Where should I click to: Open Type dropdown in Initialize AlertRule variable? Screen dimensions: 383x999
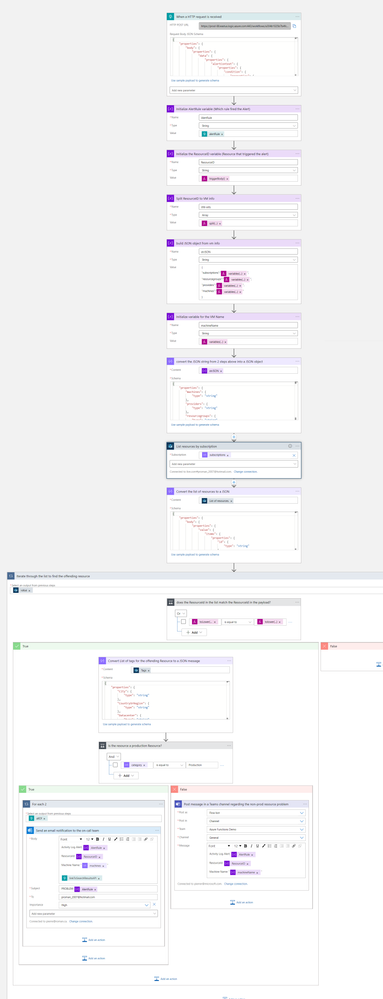point(249,126)
